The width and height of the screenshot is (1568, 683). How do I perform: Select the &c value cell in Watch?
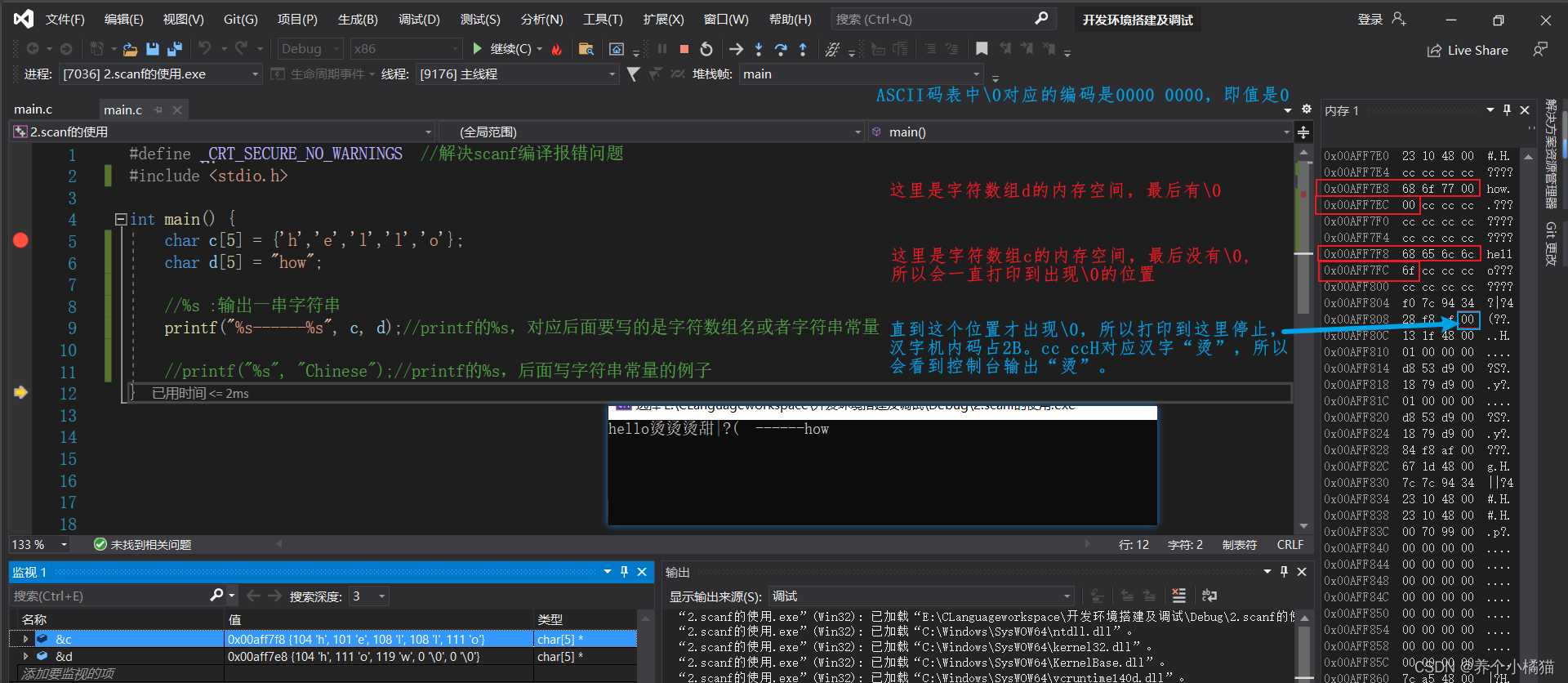point(379,639)
